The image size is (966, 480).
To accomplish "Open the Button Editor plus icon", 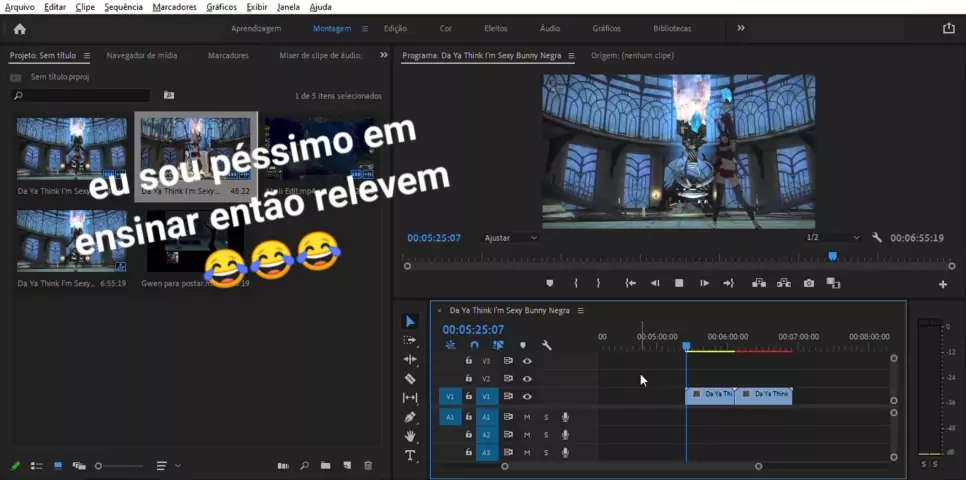I will 943,284.
